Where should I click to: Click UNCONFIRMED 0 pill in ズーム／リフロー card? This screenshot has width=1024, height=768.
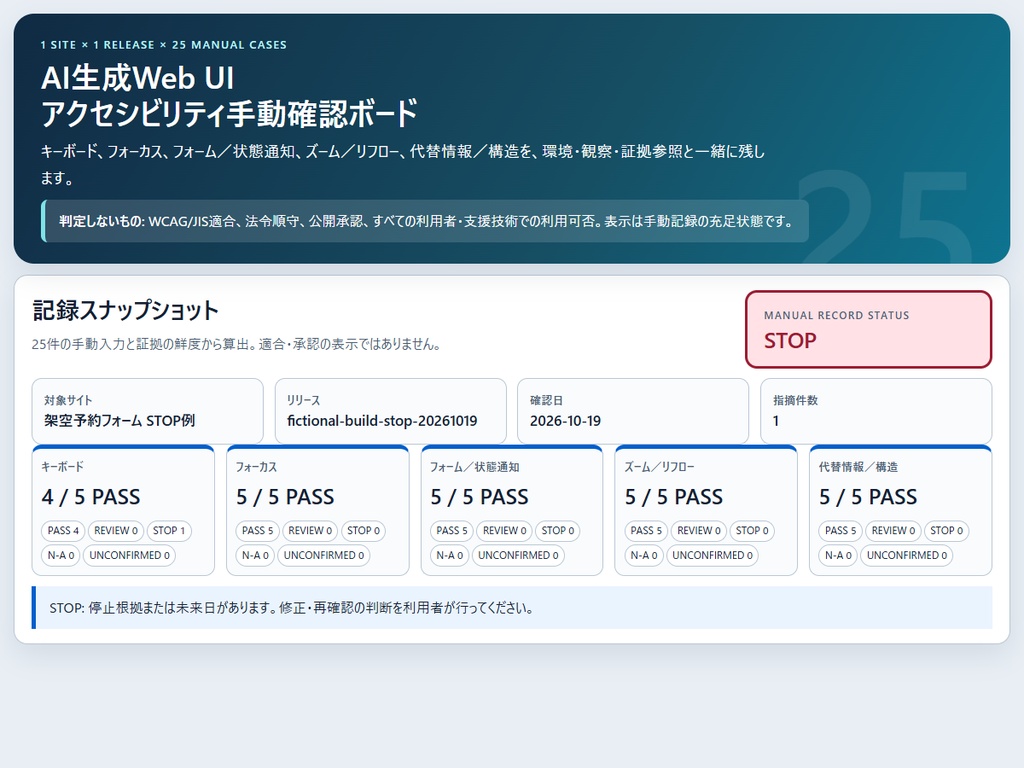click(x=712, y=556)
